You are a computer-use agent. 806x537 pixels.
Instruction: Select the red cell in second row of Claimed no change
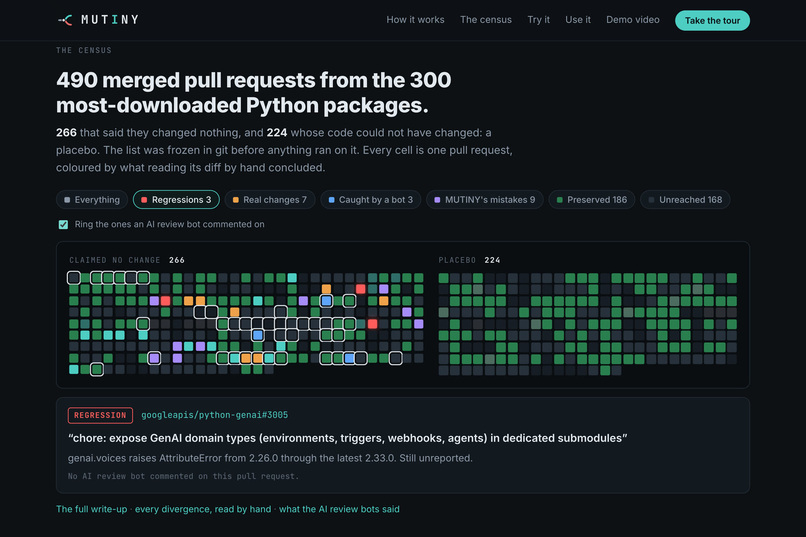pyautogui.click(x=361, y=289)
